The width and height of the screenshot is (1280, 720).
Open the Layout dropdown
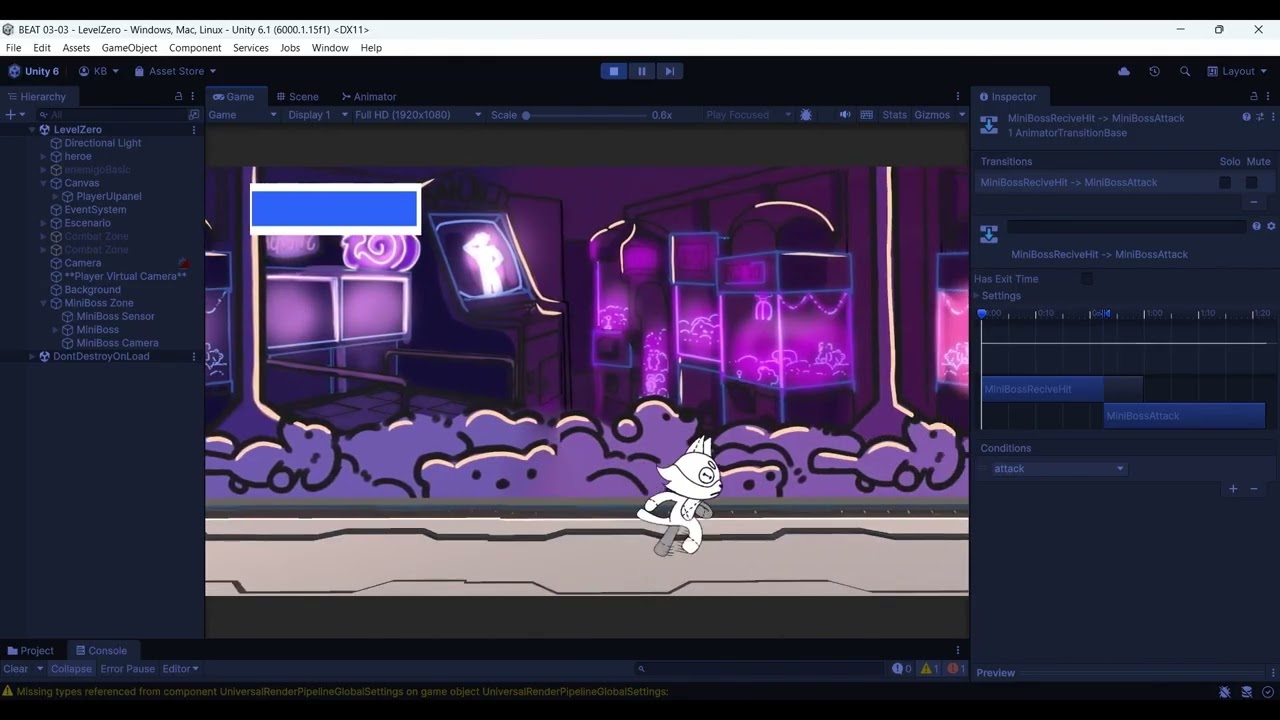(1238, 71)
